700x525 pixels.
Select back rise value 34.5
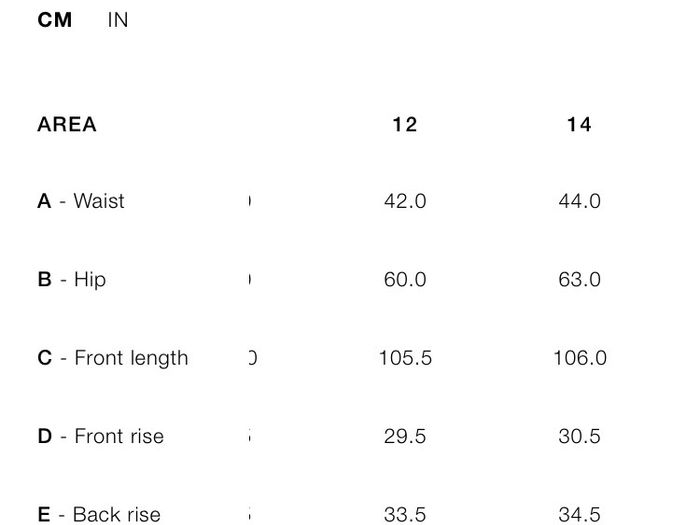tap(579, 515)
